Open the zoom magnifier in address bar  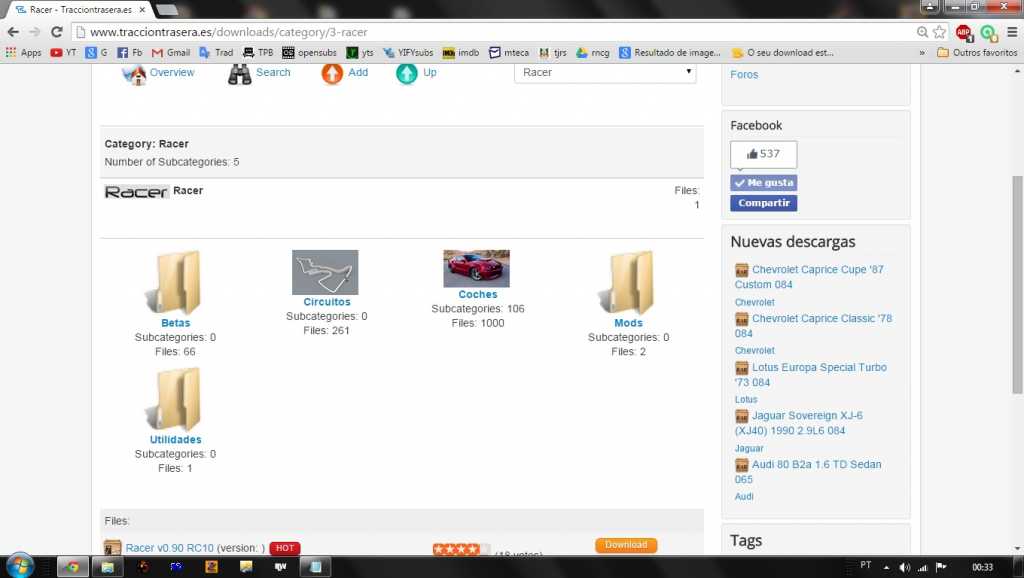point(922,32)
